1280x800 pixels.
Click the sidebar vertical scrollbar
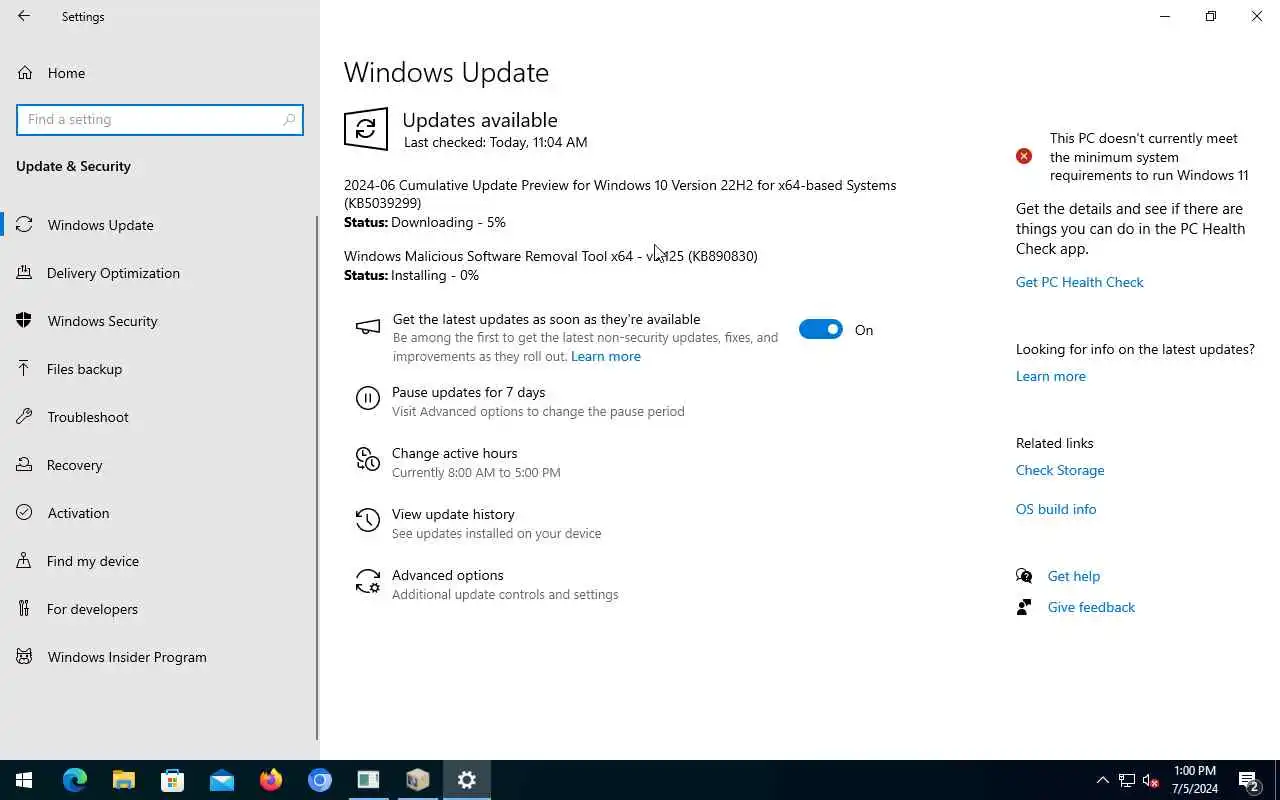point(318,478)
